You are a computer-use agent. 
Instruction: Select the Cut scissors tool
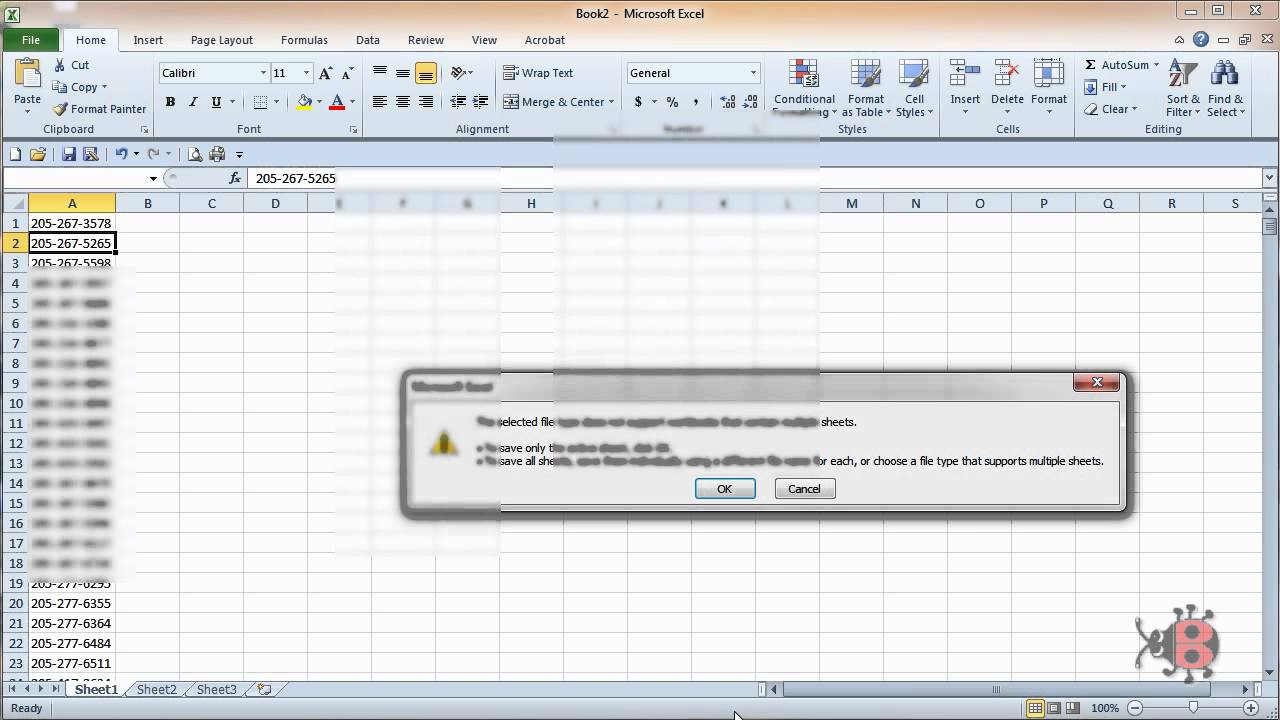(71, 65)
